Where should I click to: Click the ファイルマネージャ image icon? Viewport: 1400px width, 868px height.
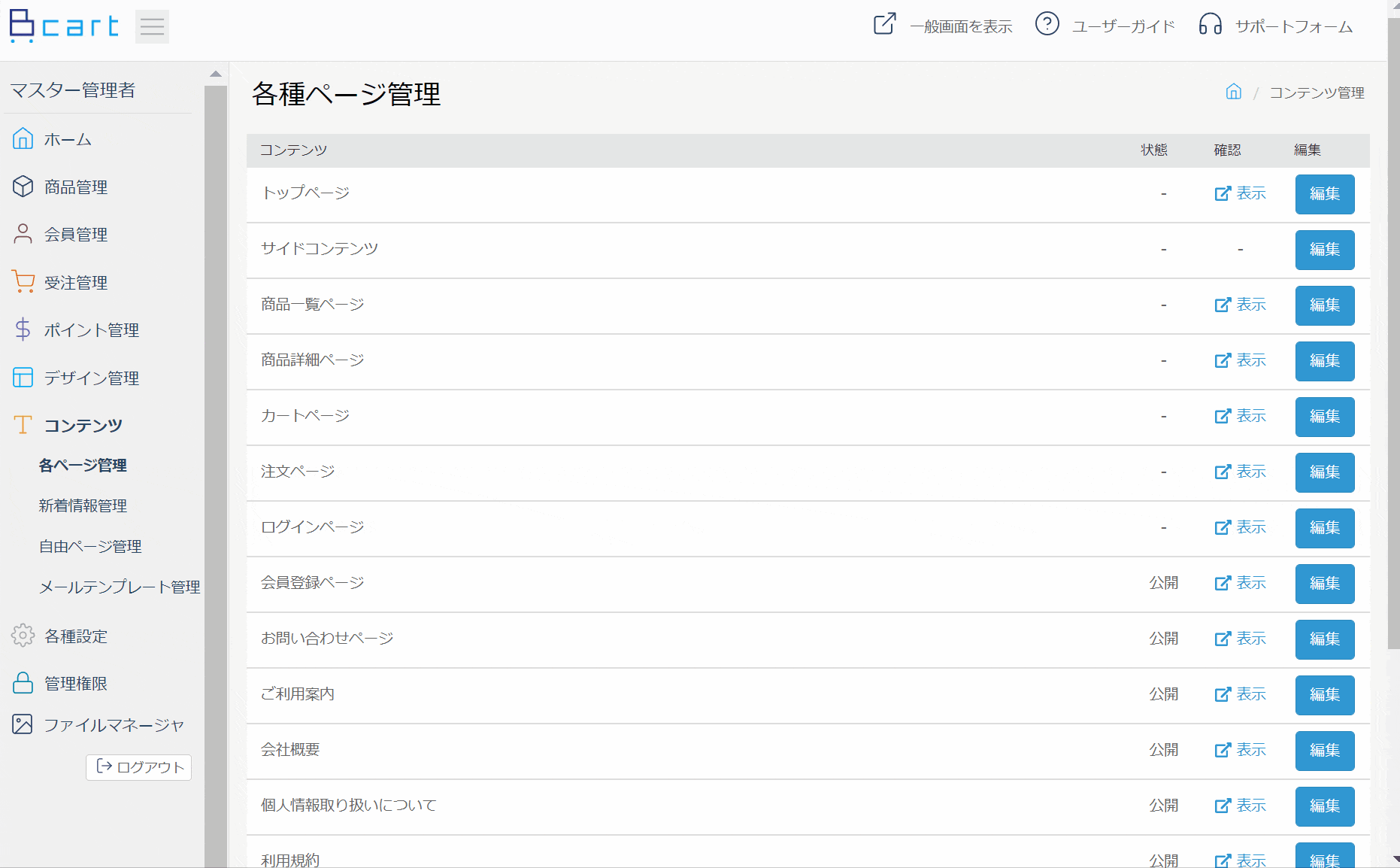pyautogui.click(x=23, y=724)
